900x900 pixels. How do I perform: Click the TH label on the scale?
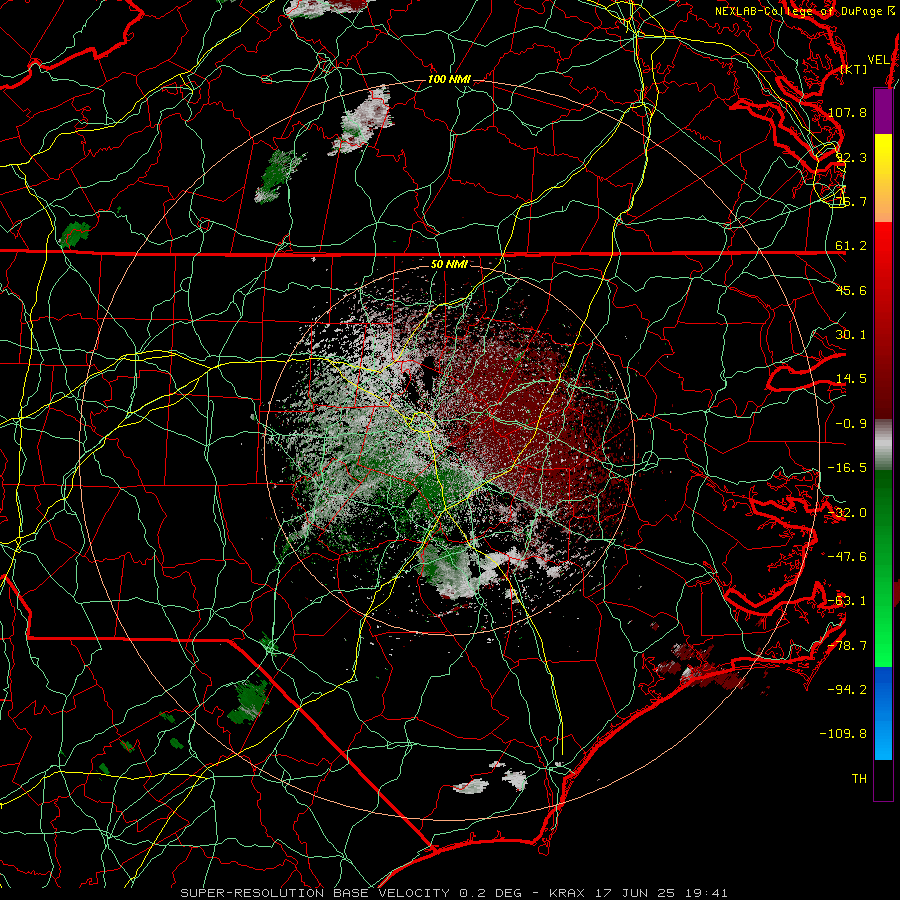pos(859,779)
